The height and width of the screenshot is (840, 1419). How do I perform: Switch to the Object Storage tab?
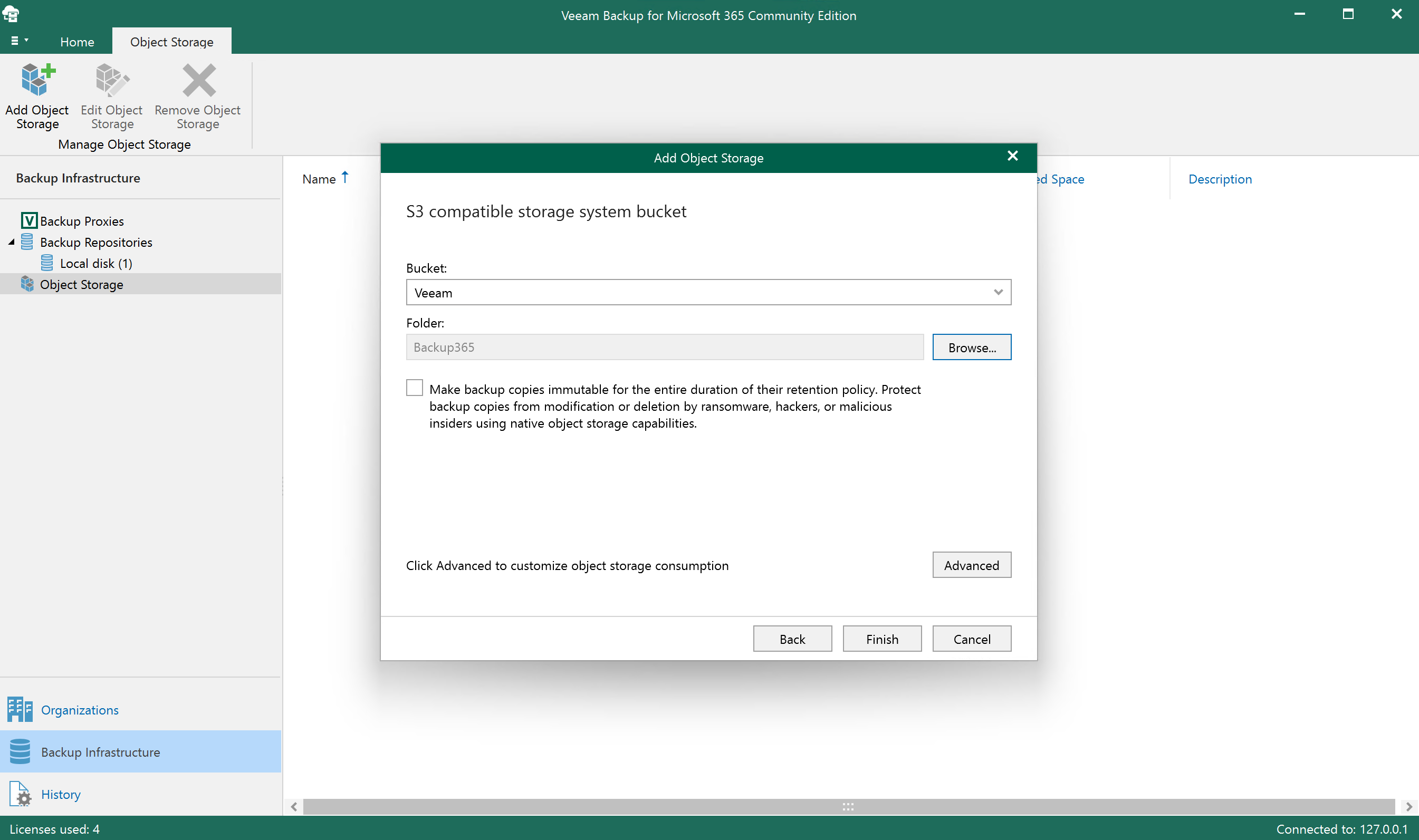(171, 41)
